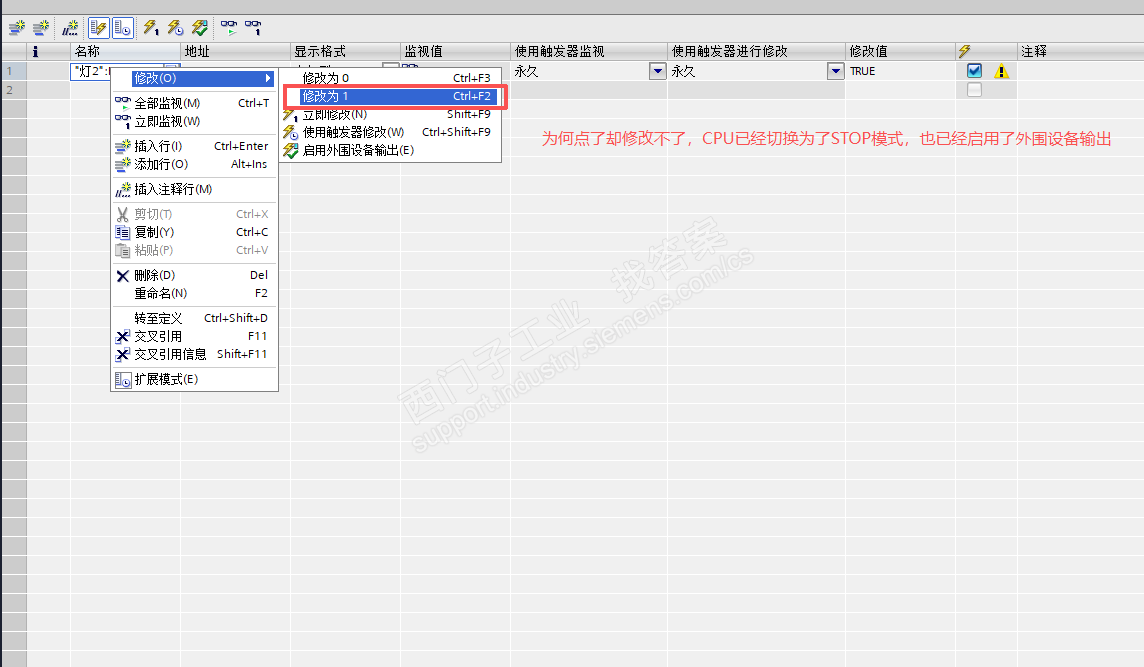Select row number 2 header
Viewport: 1144px width, 667px height.
pos(14,90)
